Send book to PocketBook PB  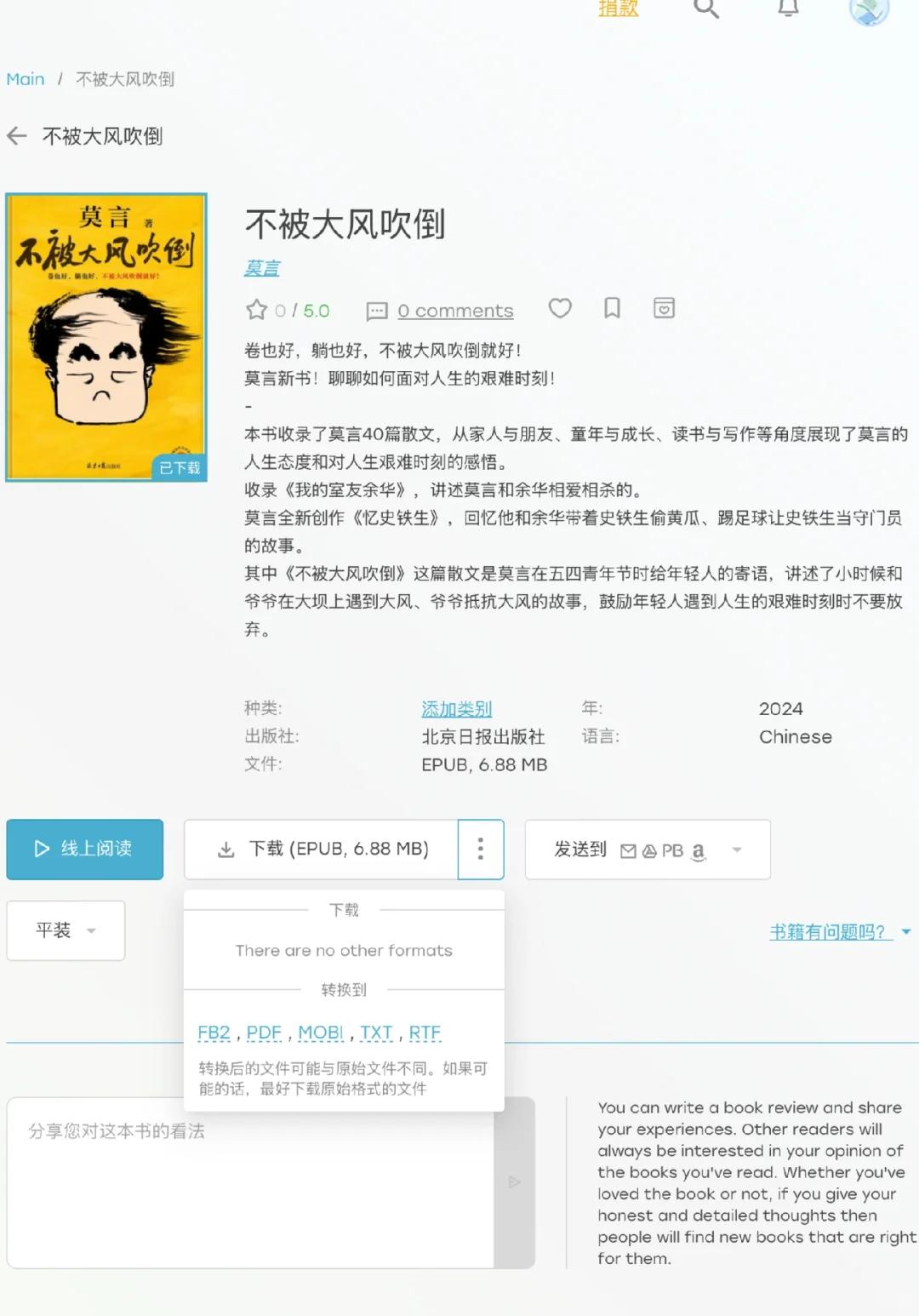click(x=672, y=850)
